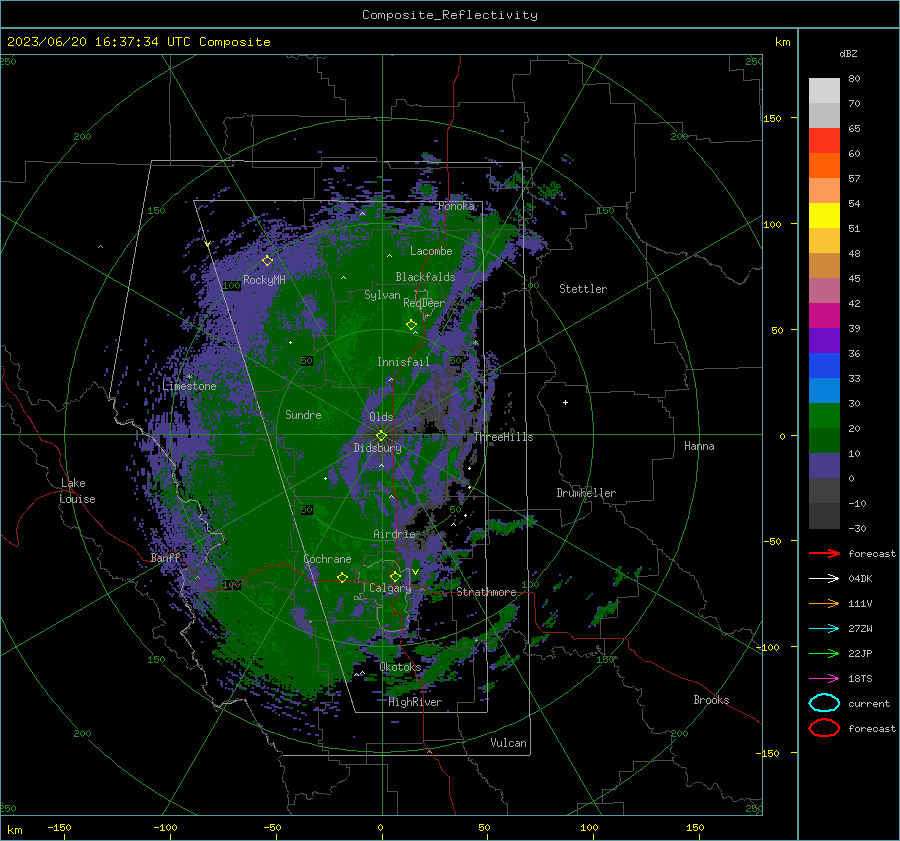The height and width of the screenshot is (841, 900).
Task: Click the ThreeHills label
Action: (x=503, y=437)
